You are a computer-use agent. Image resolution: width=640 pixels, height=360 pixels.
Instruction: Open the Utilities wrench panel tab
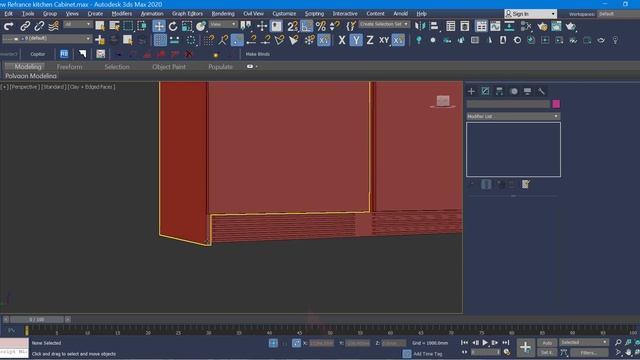click(x=541, y=91)
